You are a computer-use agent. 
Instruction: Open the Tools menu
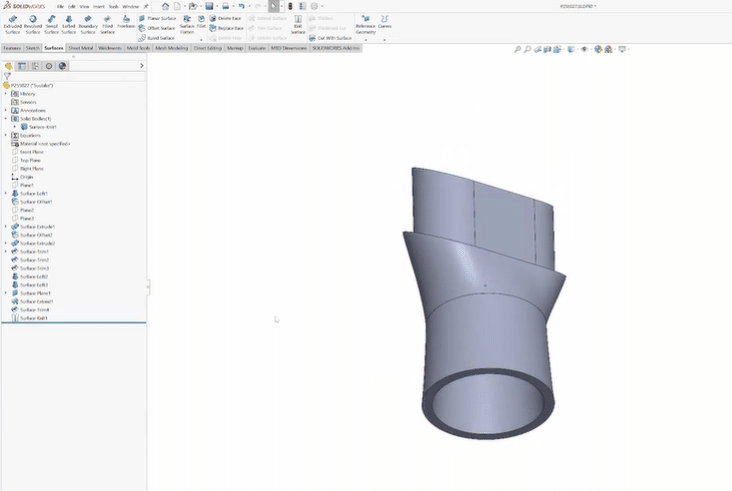coord(113,7)
